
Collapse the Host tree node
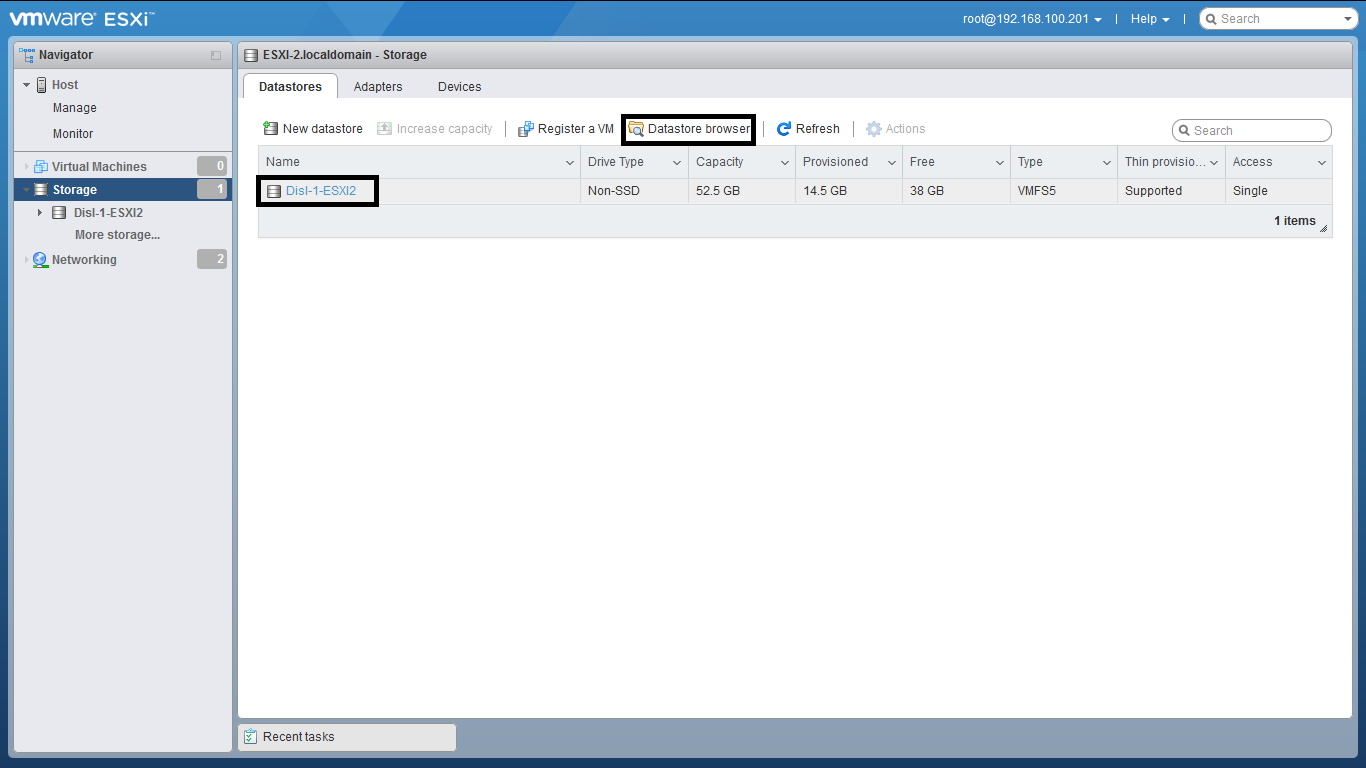pyautogui.click(x=27, y=85)
